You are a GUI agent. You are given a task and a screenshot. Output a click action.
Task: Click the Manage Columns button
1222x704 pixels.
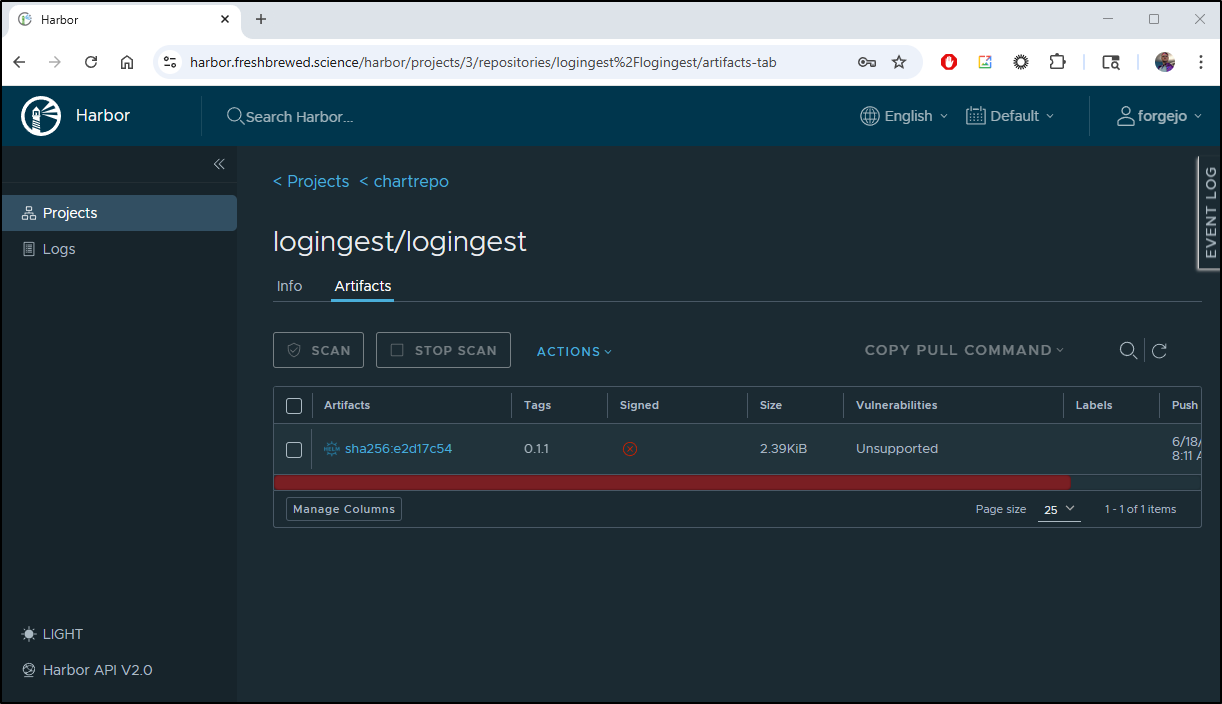point(344,509)
